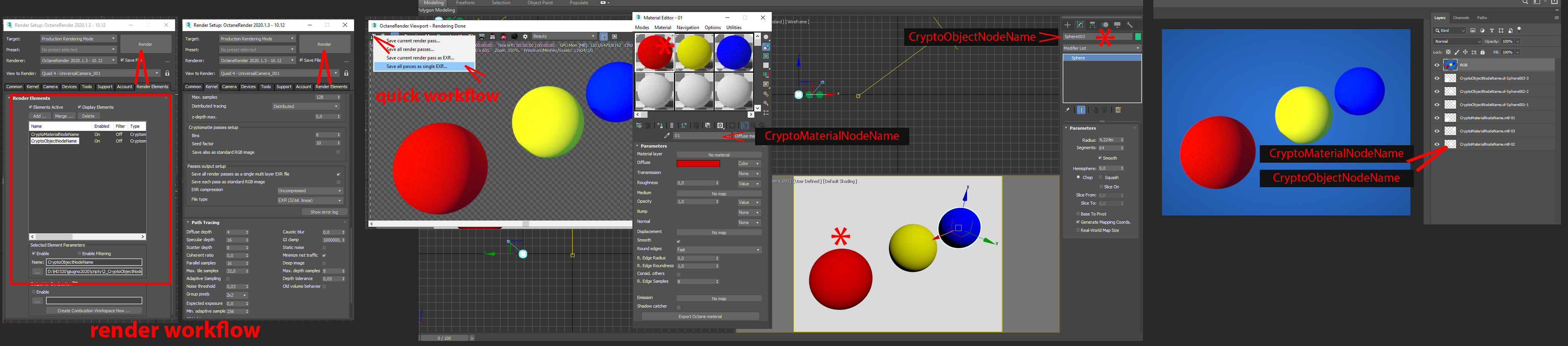The width and height of the screenshot is (1568, 346).
Task: Open the Hierarchy panel icon
Action: (1092, 25)
